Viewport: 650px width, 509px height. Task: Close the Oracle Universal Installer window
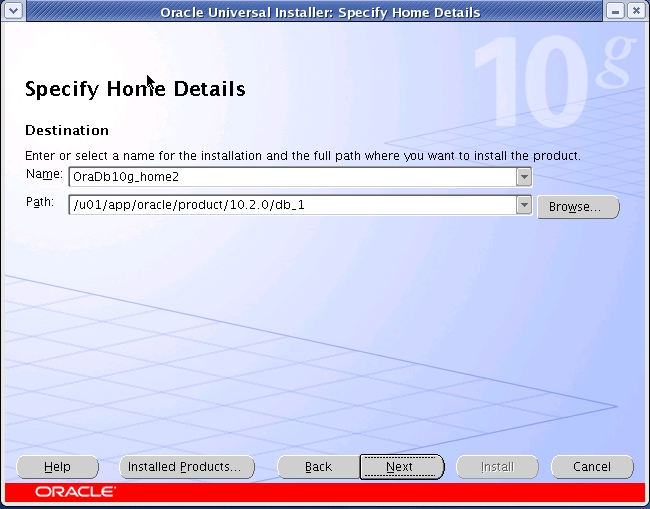click(x=636, y=11)
